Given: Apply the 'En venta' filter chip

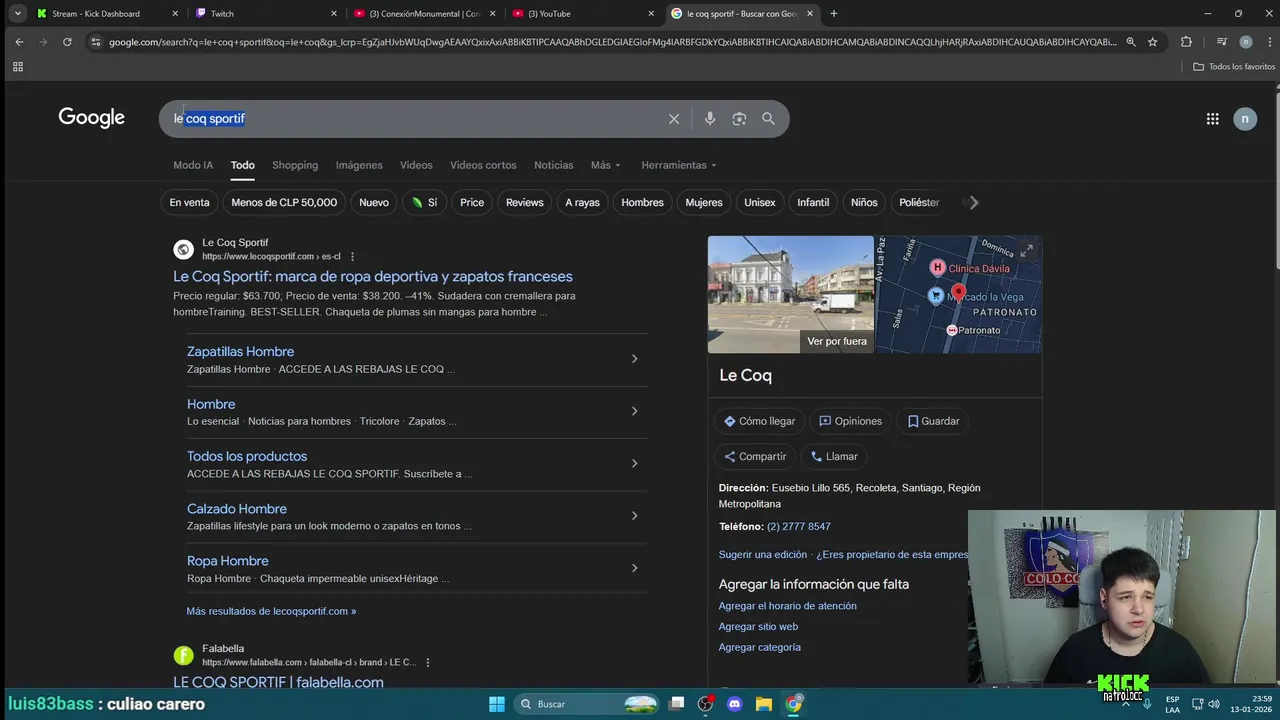Looking at the screenshot, I should [x=189, y=203].
